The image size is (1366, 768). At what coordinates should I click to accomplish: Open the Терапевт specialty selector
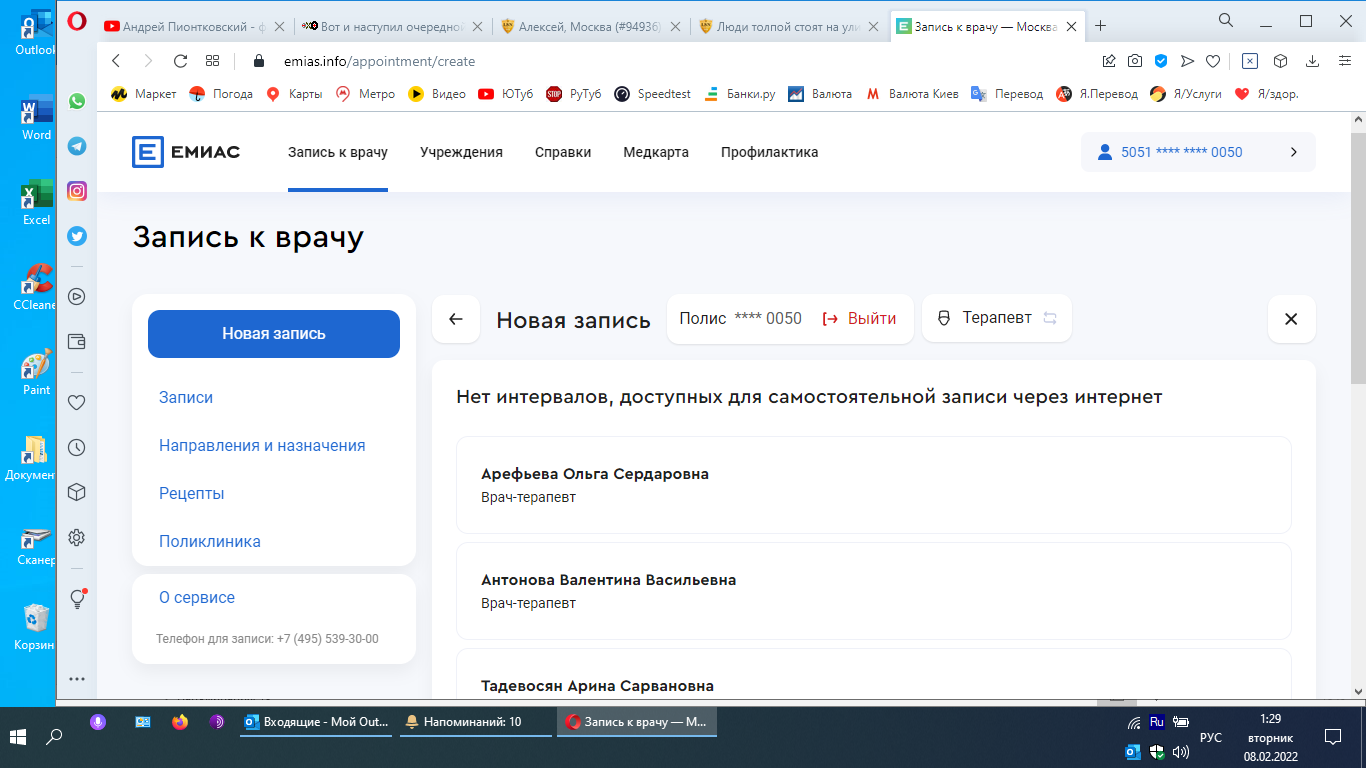pos(996,319)
